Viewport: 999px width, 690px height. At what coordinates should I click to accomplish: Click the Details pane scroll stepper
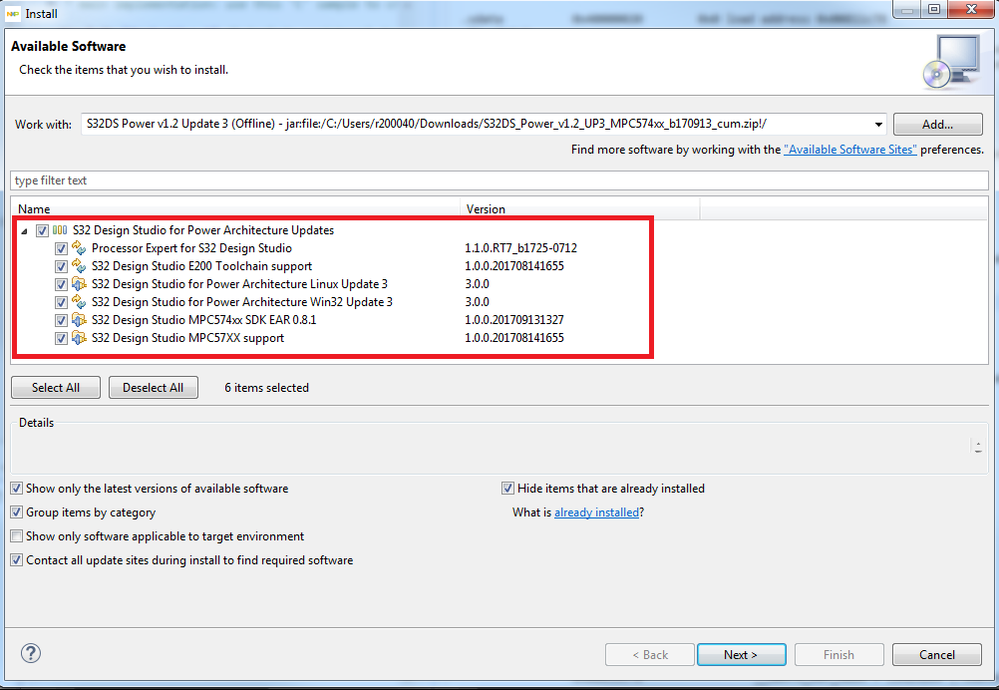pos(977,447)
